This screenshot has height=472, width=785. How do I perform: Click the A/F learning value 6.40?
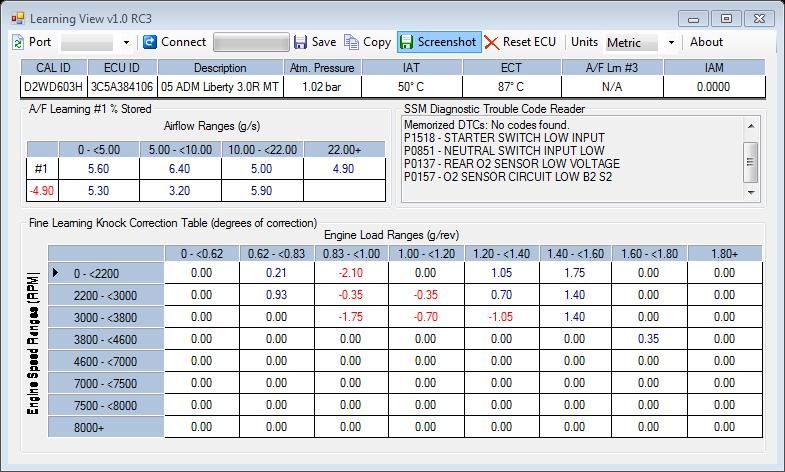180,169
